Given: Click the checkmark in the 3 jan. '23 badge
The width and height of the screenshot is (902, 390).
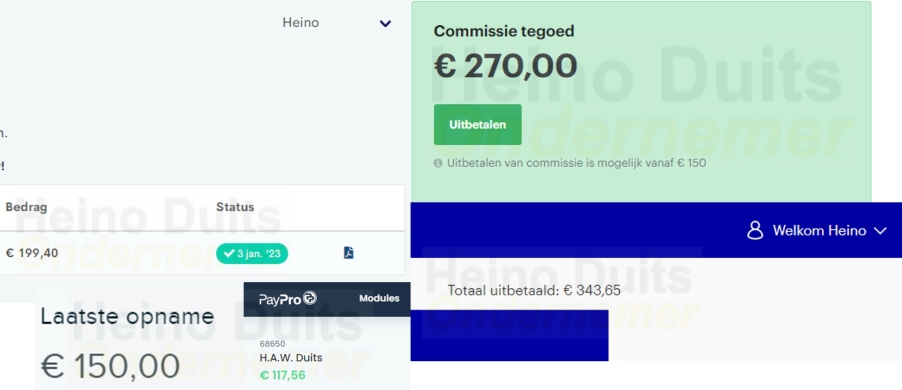Looking at the screenshot, I should pyautogui.click(x=228, y=253).
